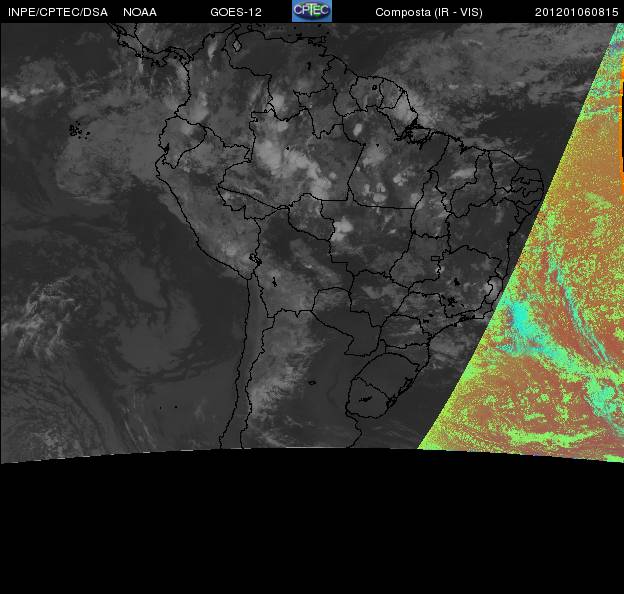Viewport: 624px width, 594px height.
Task: Click the Composta (IR - VIS) title
Action: coord(429,12)
